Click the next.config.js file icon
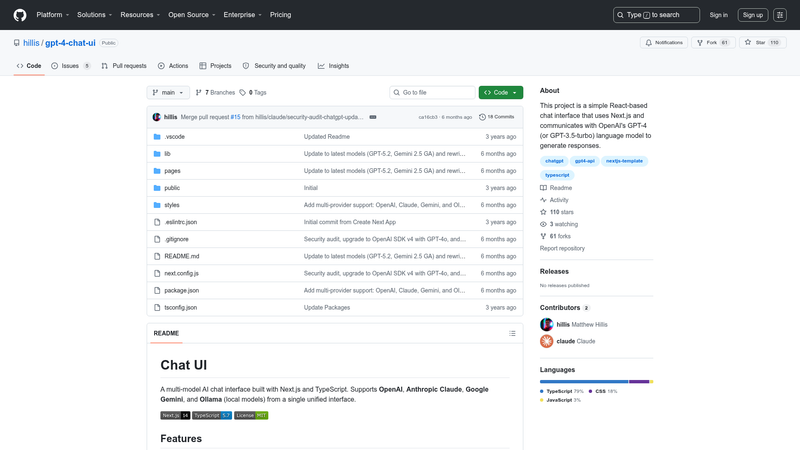The image size is (800, 450). coord(157,273)
